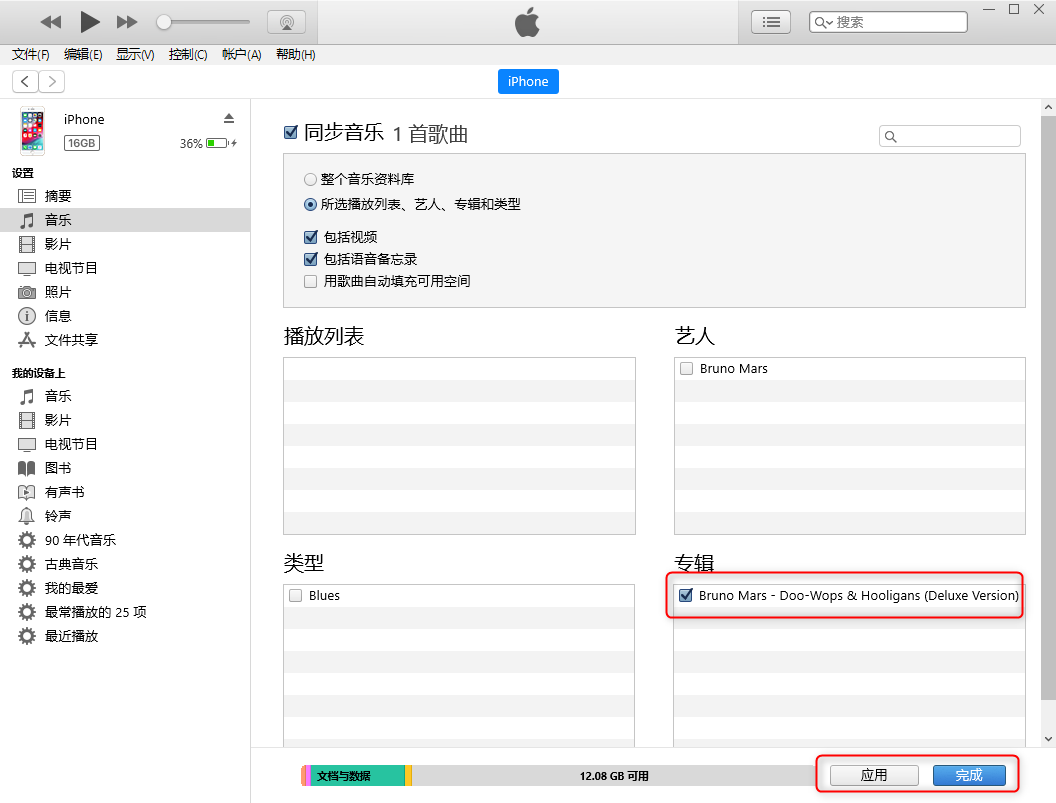Check the Blues genre checkbox
Viewport: 1056px width, 803px height.
click(x=296, y=596)
